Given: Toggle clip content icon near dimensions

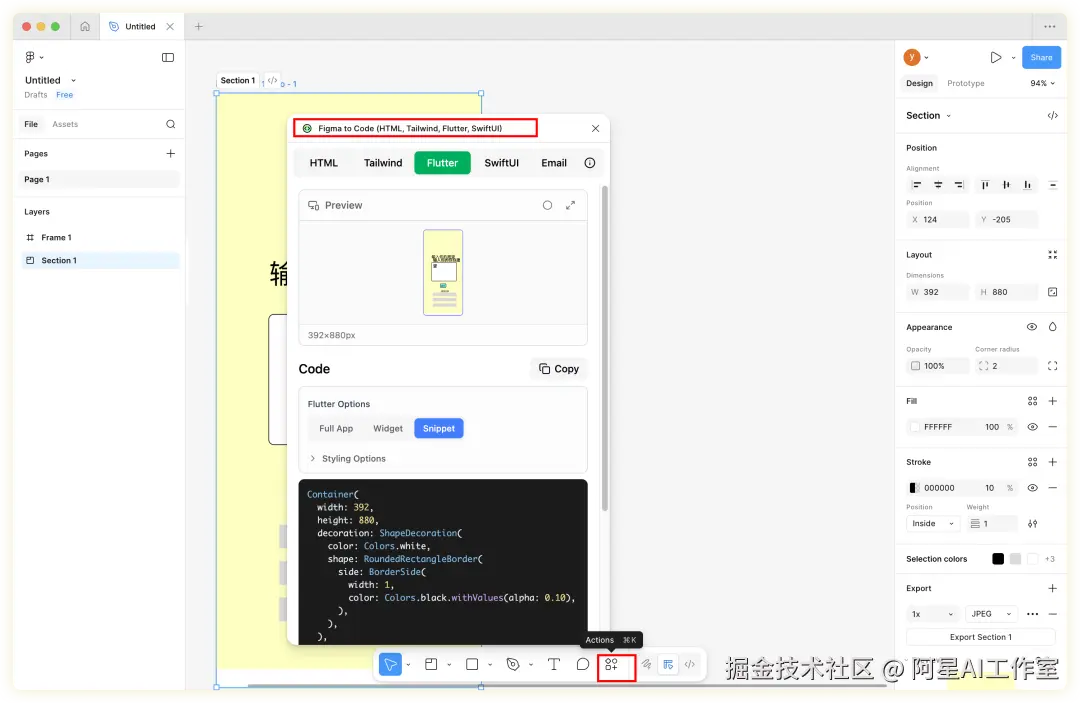Looking at the screenshot, I should pos(1052,292).
